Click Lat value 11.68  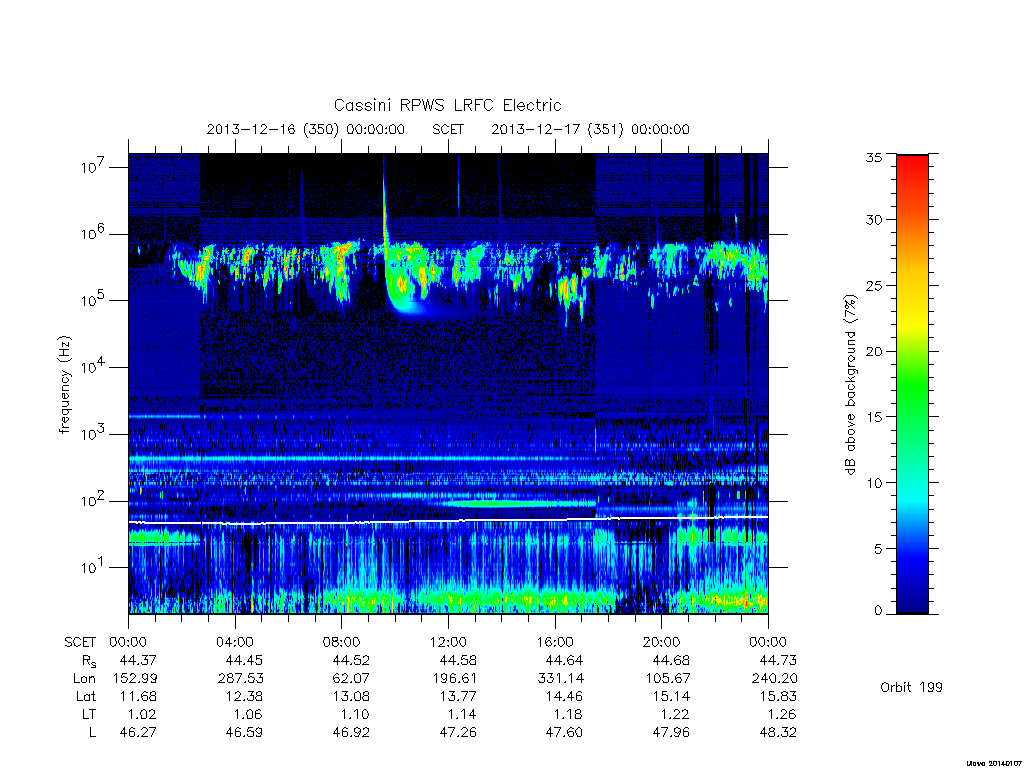click(138, 696)
